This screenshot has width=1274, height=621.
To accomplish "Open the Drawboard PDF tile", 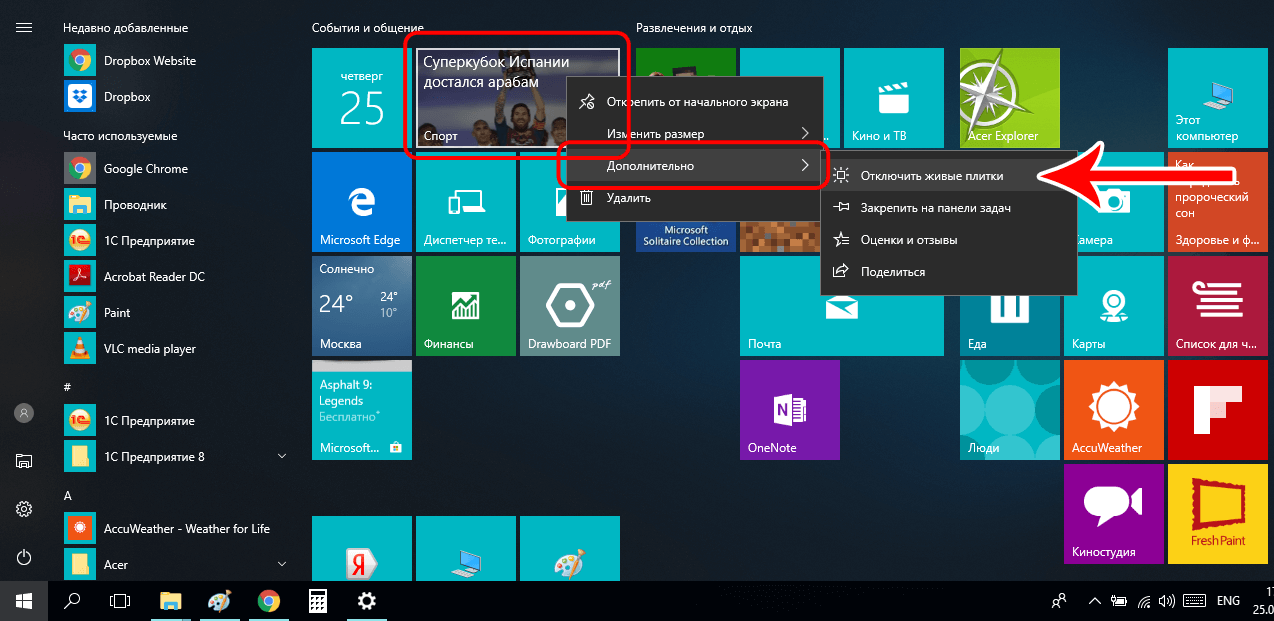I will click(569, 305).
